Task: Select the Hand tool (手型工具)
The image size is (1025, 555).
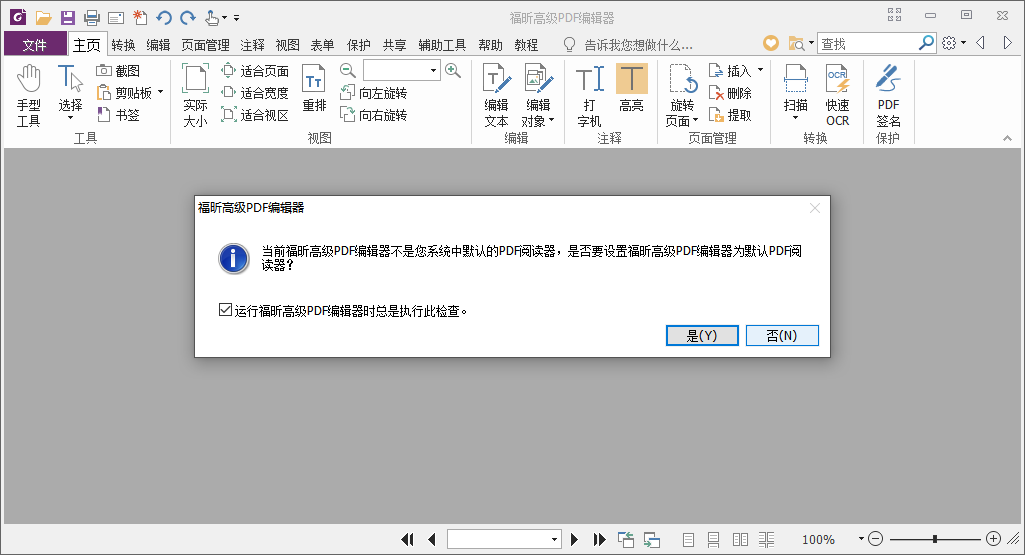Action: tap(29, 96)
